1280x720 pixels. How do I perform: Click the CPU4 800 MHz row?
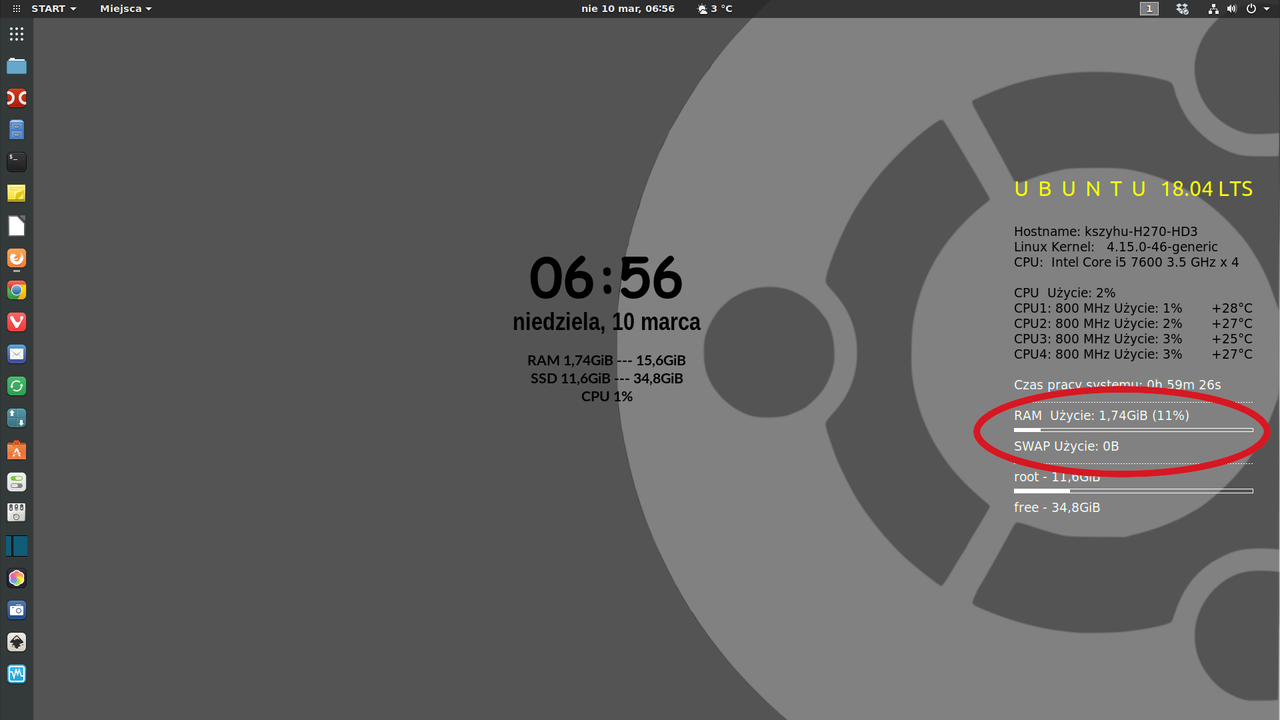point(1133,354)
